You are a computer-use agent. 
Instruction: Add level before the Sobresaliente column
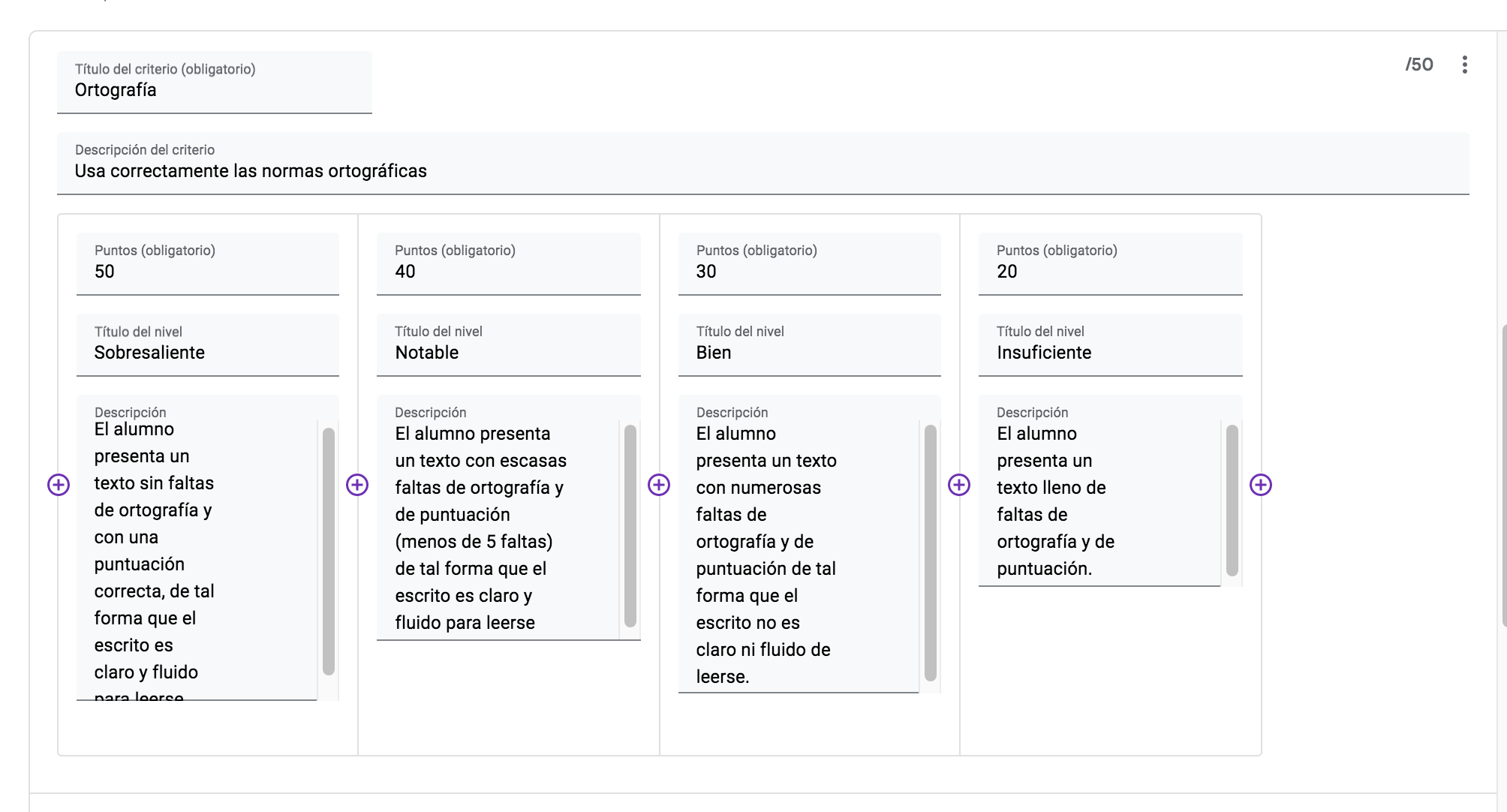click(59, 485)
